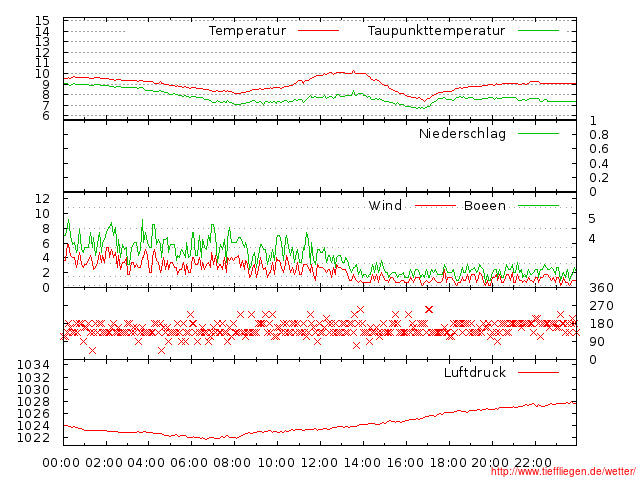This screenshot has width=640, height=480.
Task: Click the '270' wind direction axis label
Action: tap(601, 306)
